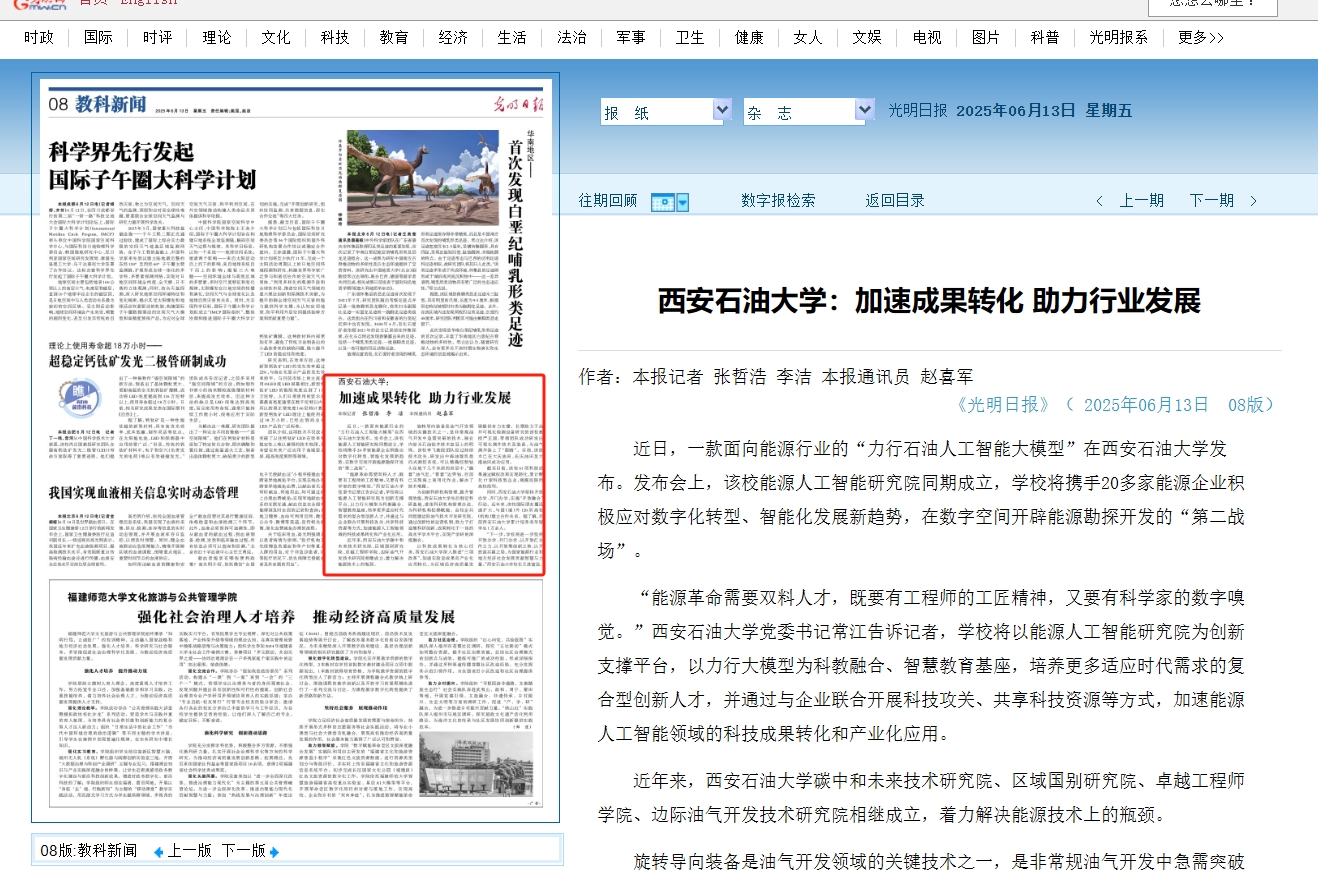Image resolution: width=1318 pixels, height=877 pixels.
Task: Open the 杂志 dropdown arrow
Action: [865, 110]
